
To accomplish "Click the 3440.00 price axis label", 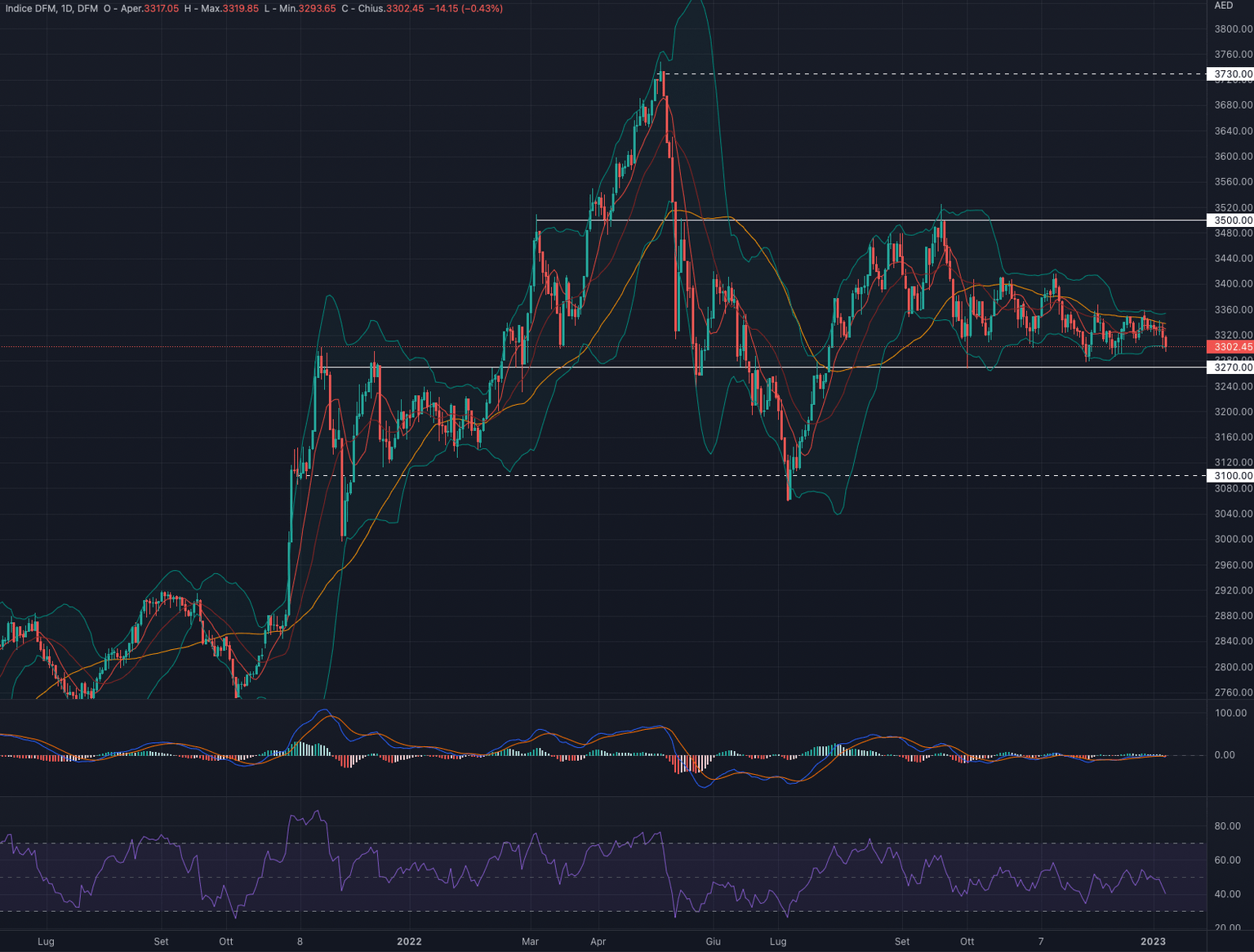I will [x=1233, y=258].
